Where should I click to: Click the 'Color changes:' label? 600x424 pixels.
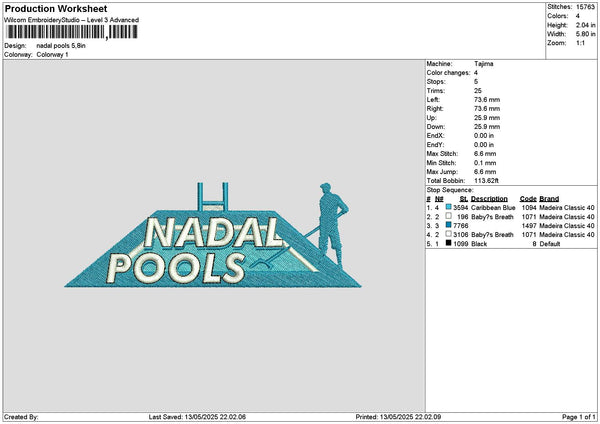point(448,73)
